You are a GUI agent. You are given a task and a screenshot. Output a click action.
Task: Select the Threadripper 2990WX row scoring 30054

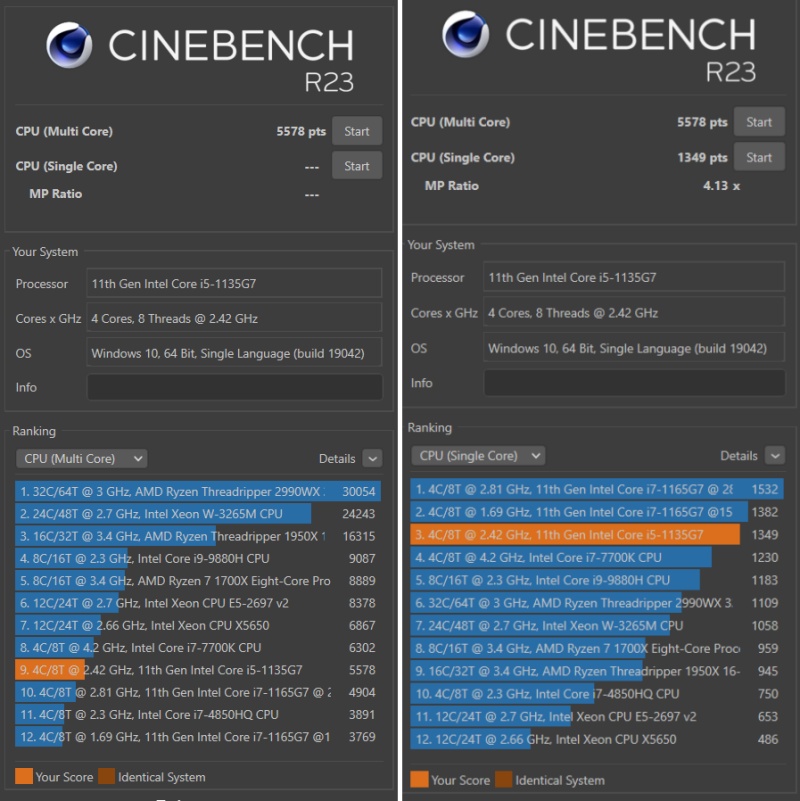click(198, 491)
